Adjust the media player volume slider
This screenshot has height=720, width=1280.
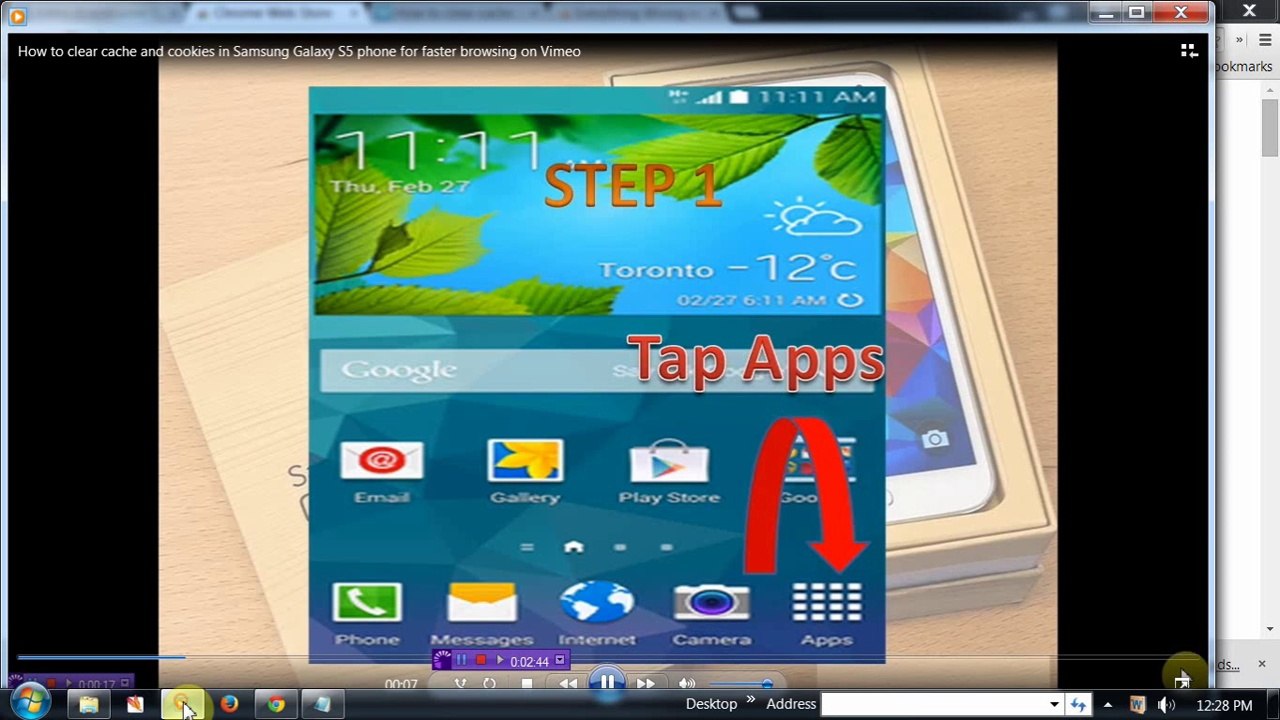click(739, 684)
